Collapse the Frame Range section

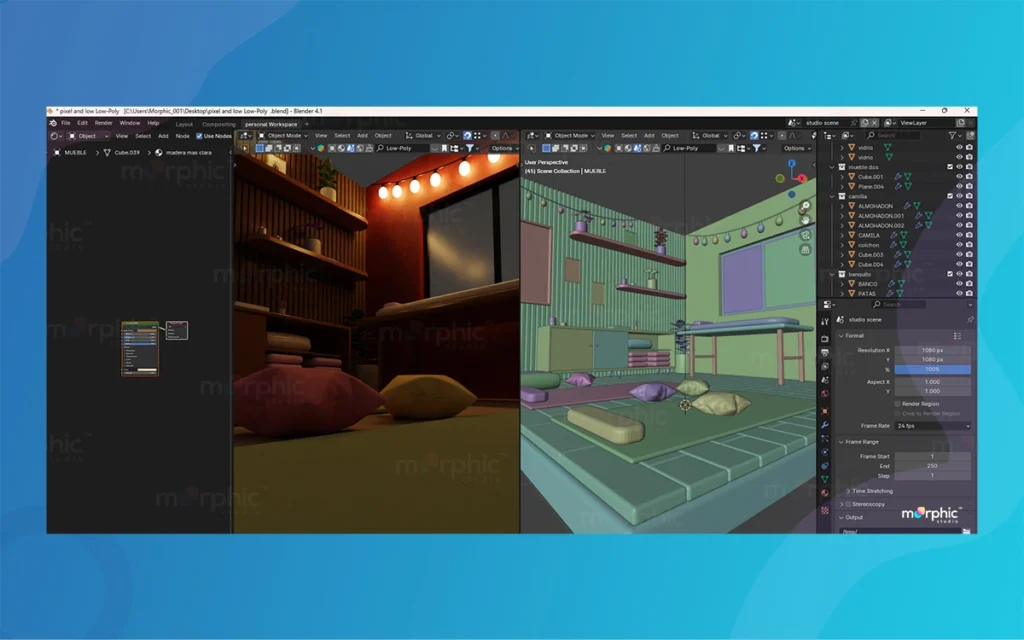pos(841,441)
